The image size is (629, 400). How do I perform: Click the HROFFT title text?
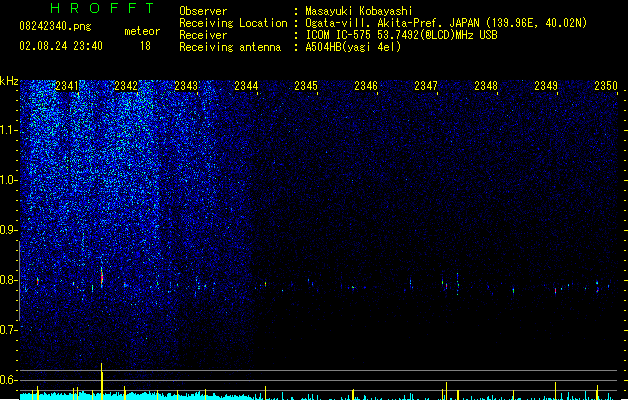click(x=102, y=8)
